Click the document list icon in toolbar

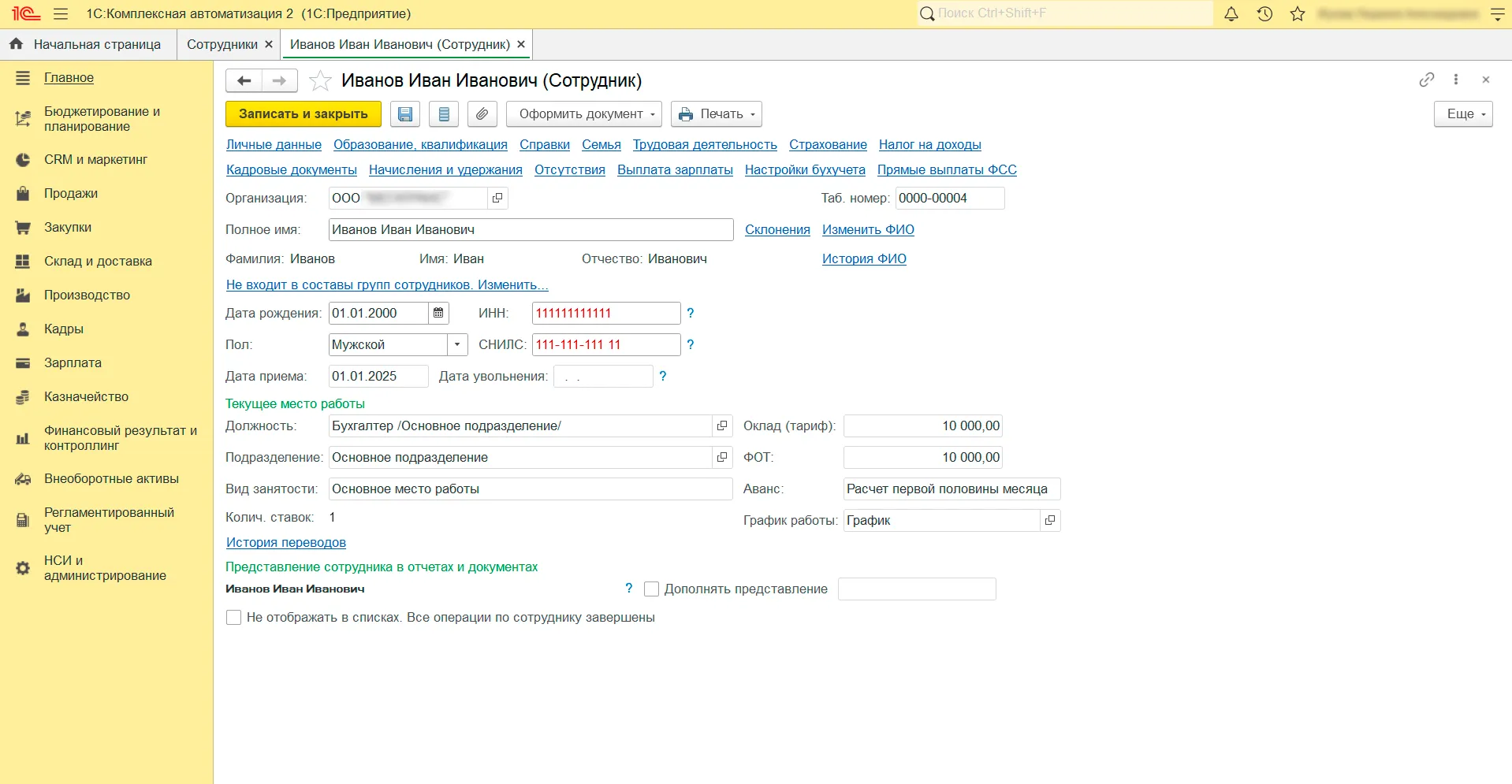(x=444, y=114)
